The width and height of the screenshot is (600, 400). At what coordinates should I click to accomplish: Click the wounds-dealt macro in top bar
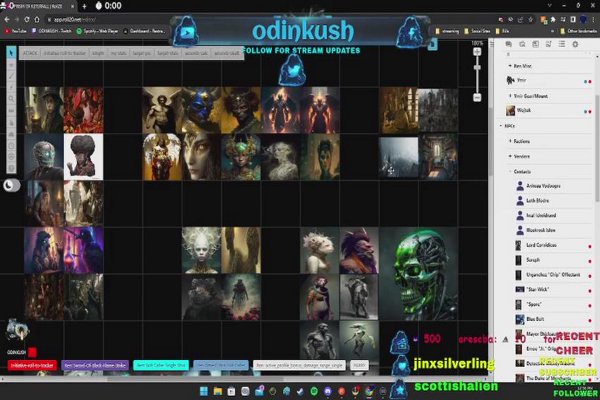click(x=227, y=53)
